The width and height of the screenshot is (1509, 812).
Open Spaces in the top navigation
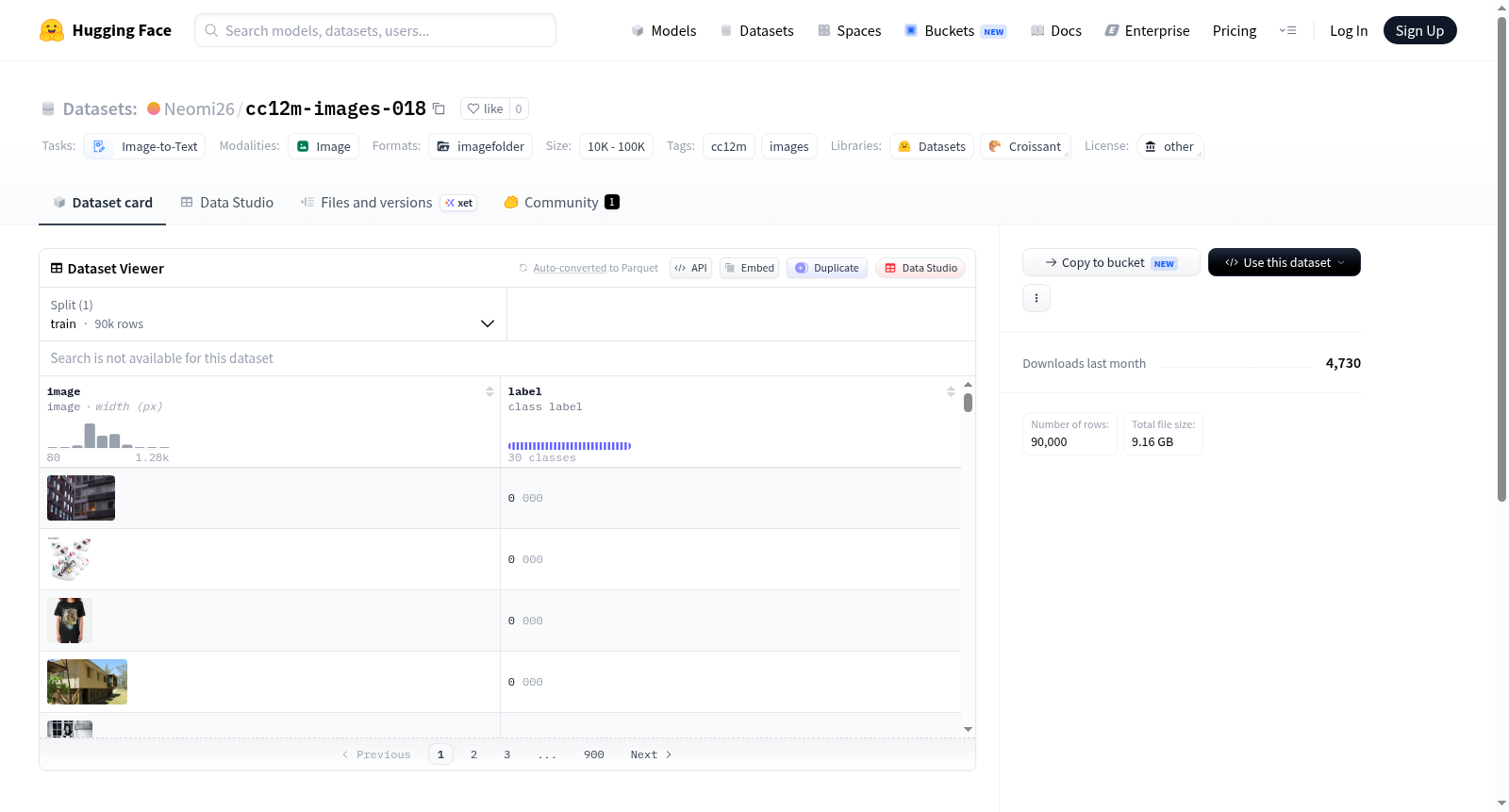click(850, 30)
